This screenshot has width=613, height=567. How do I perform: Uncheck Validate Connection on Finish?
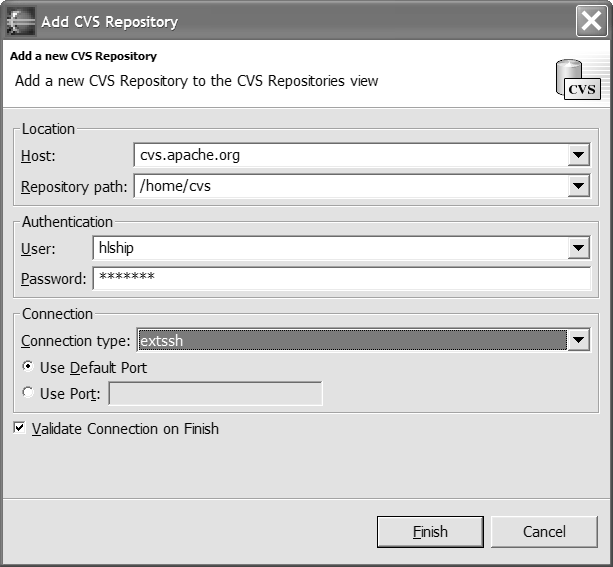tap(21, 429)
